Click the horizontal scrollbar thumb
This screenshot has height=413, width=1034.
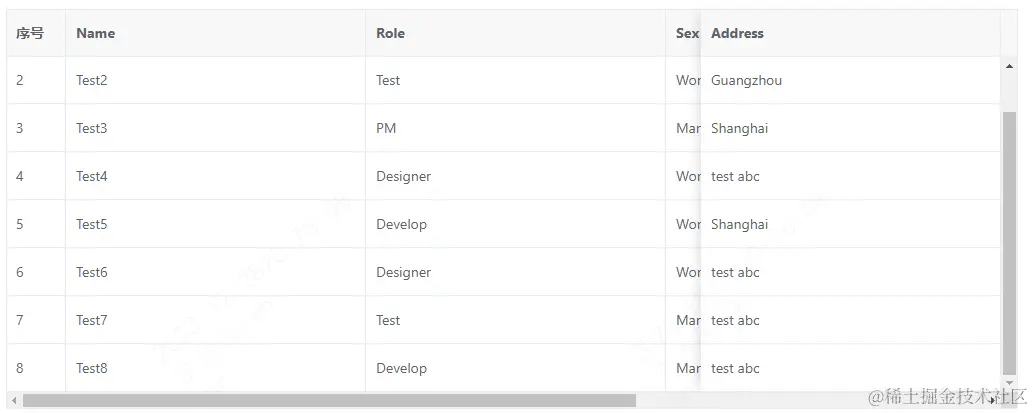(329, 401)
